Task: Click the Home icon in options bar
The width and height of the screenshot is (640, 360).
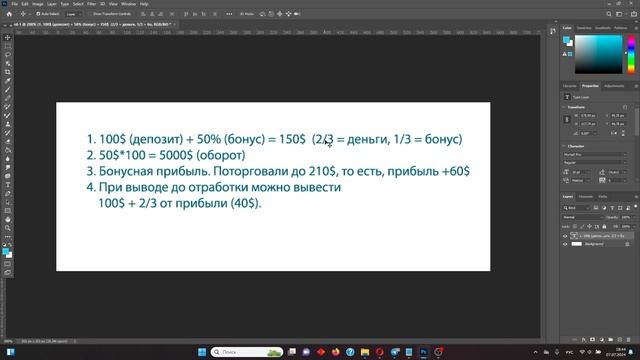Action: [x=9, y=14]
